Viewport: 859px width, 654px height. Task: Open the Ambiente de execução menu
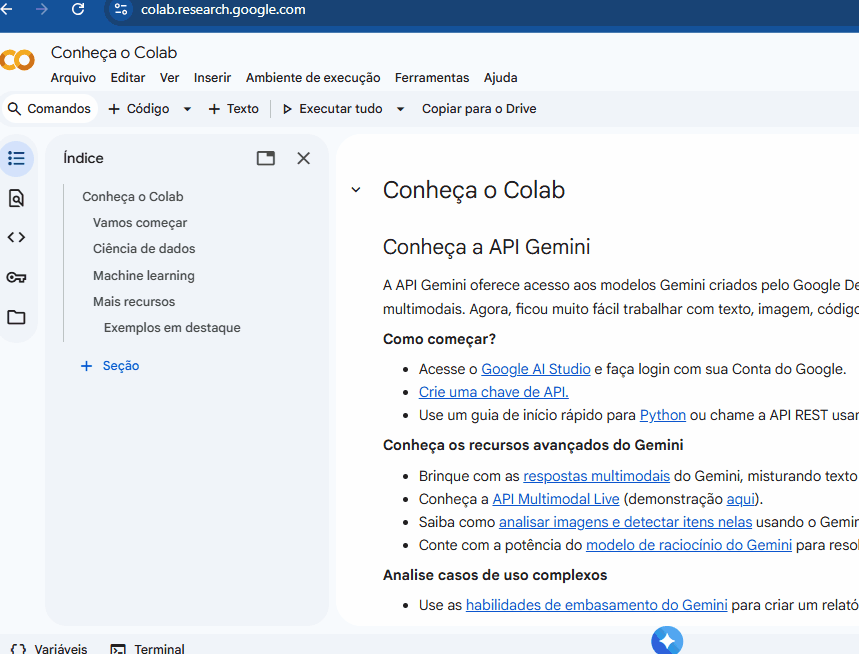click(x=312, y=77)
